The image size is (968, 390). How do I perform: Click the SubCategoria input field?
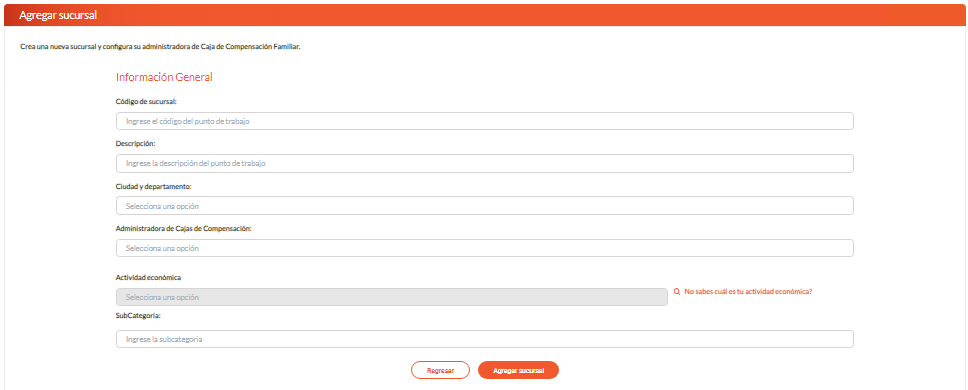coord(485,339)
